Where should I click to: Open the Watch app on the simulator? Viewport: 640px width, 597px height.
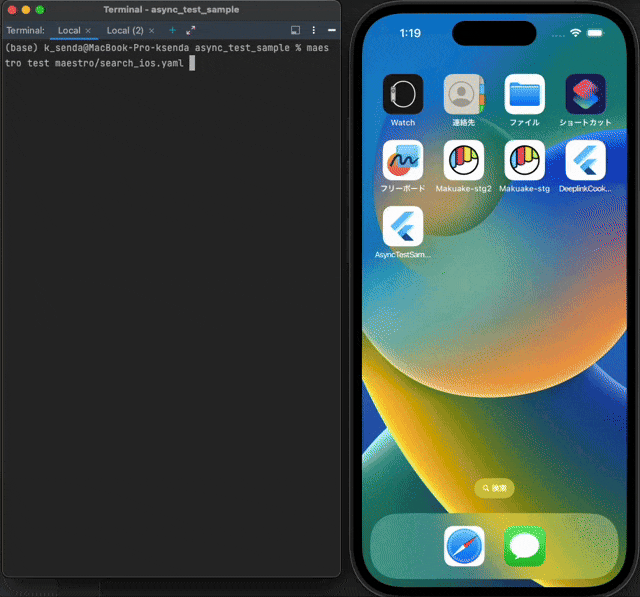point(403,94)
